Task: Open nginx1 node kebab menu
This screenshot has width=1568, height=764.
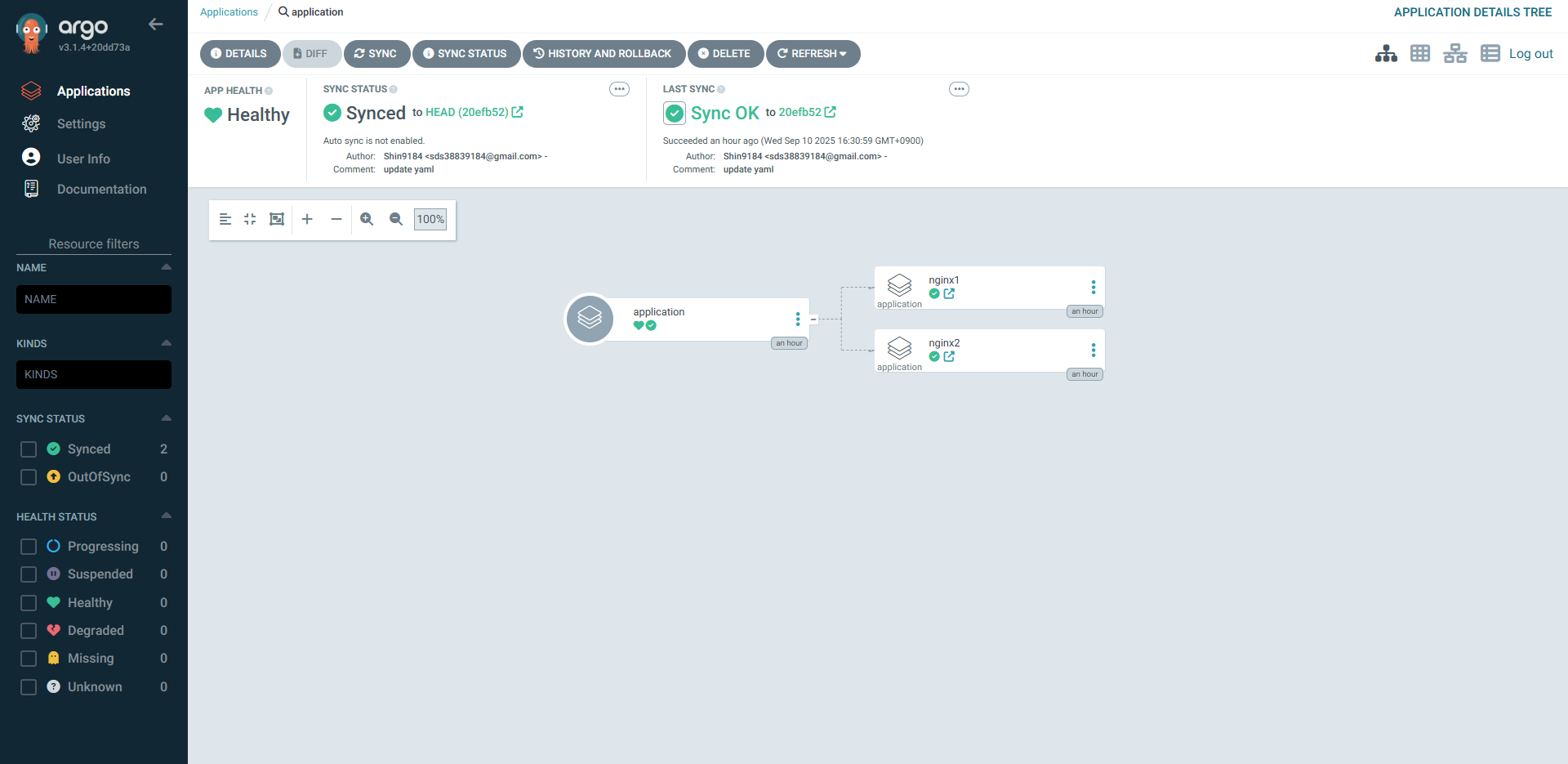Action: 1094,288
